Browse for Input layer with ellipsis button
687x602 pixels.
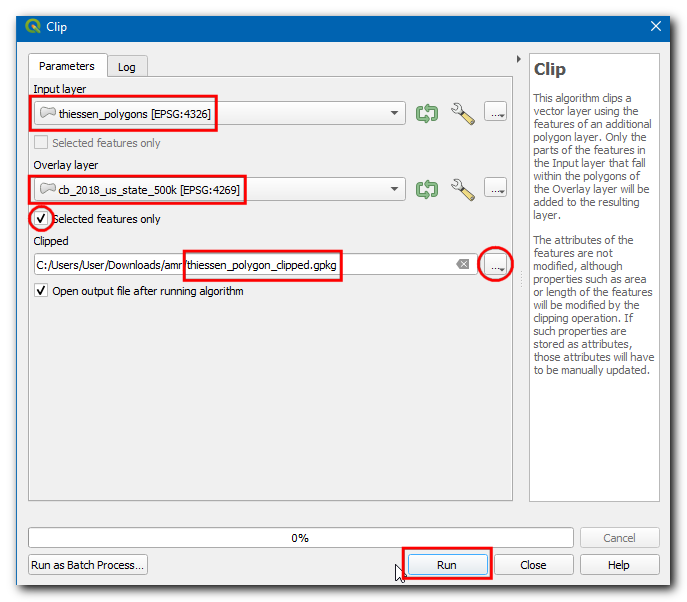pyautogui.click(x=495, y=112)
